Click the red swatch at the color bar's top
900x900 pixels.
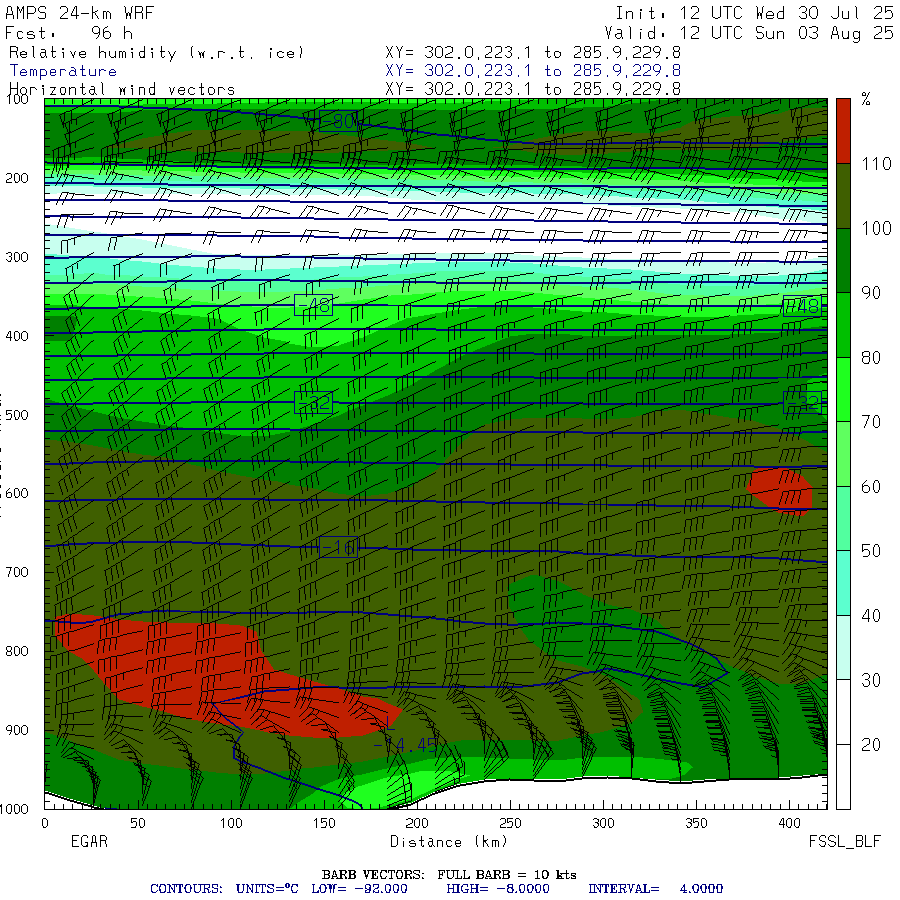tap(843, 131)
